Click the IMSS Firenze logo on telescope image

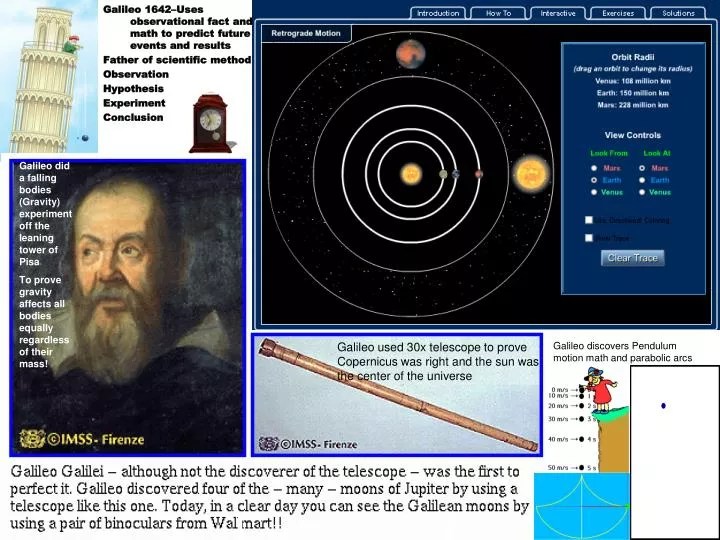tap(308, 444)
